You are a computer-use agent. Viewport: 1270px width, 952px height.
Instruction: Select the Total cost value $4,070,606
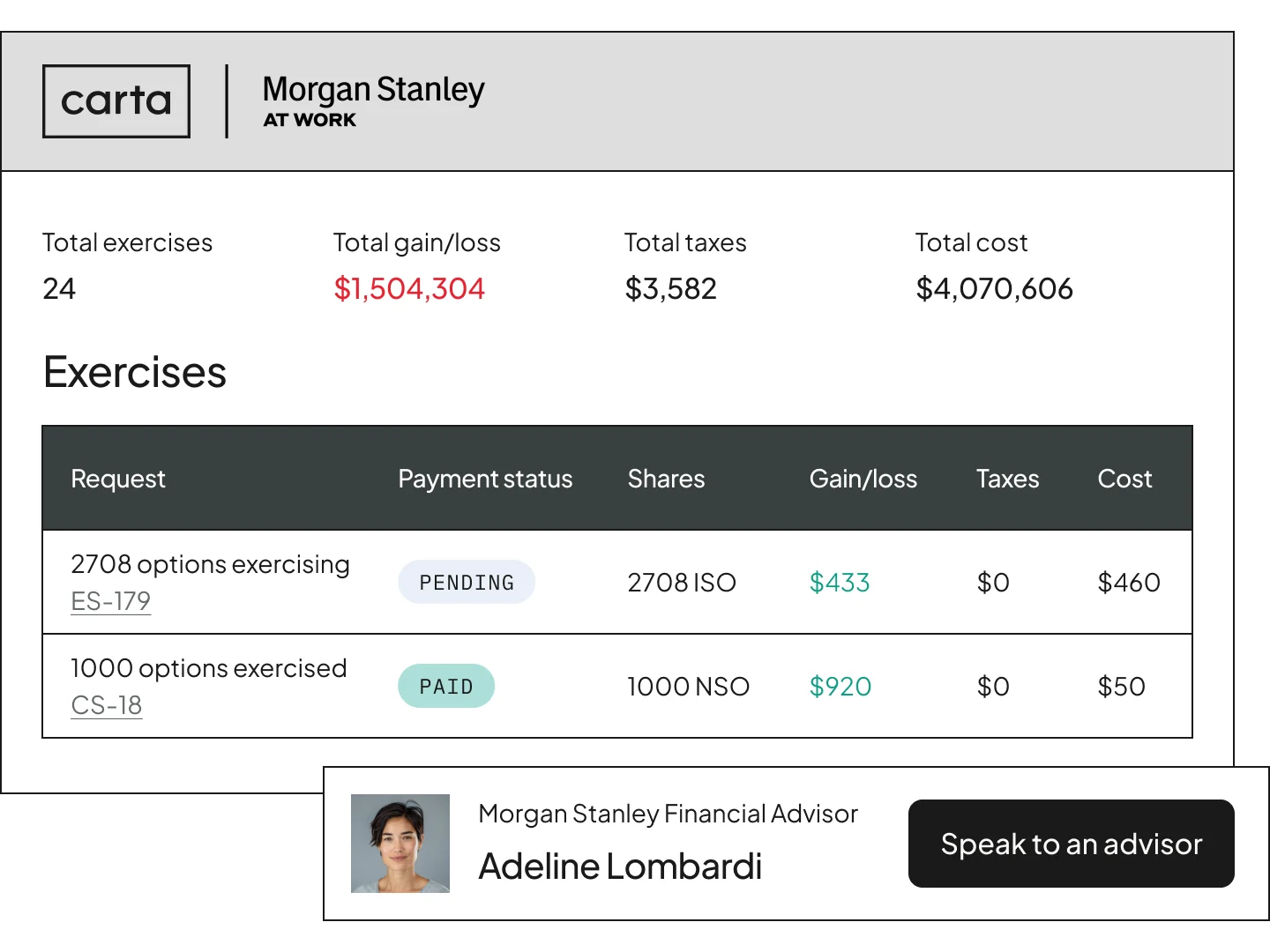point(995,288)
